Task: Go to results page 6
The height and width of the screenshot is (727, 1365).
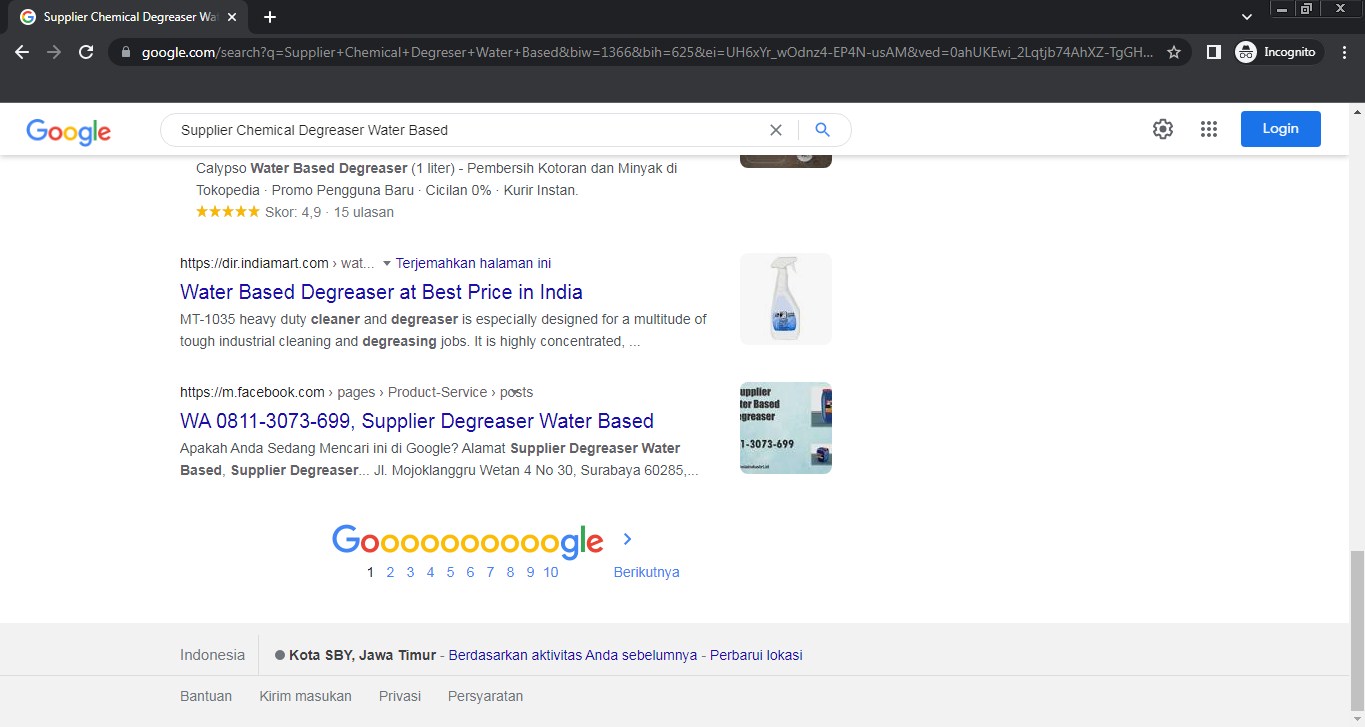Action: [470, 572]
